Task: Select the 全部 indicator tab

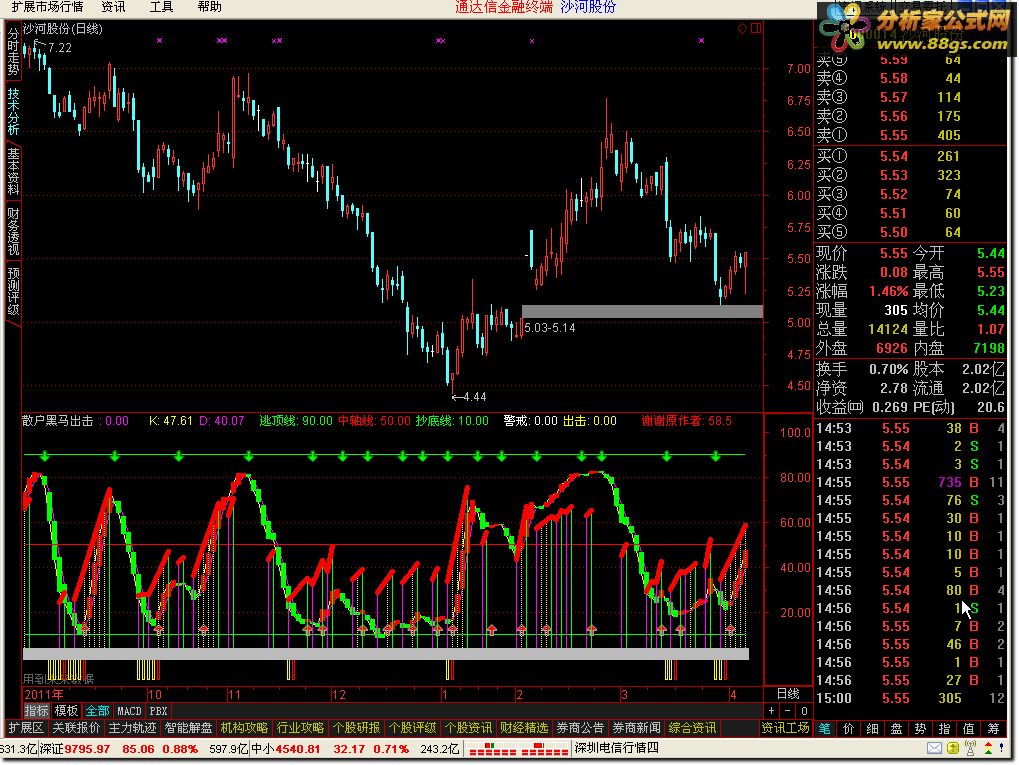Action: [x=97, y=711]
